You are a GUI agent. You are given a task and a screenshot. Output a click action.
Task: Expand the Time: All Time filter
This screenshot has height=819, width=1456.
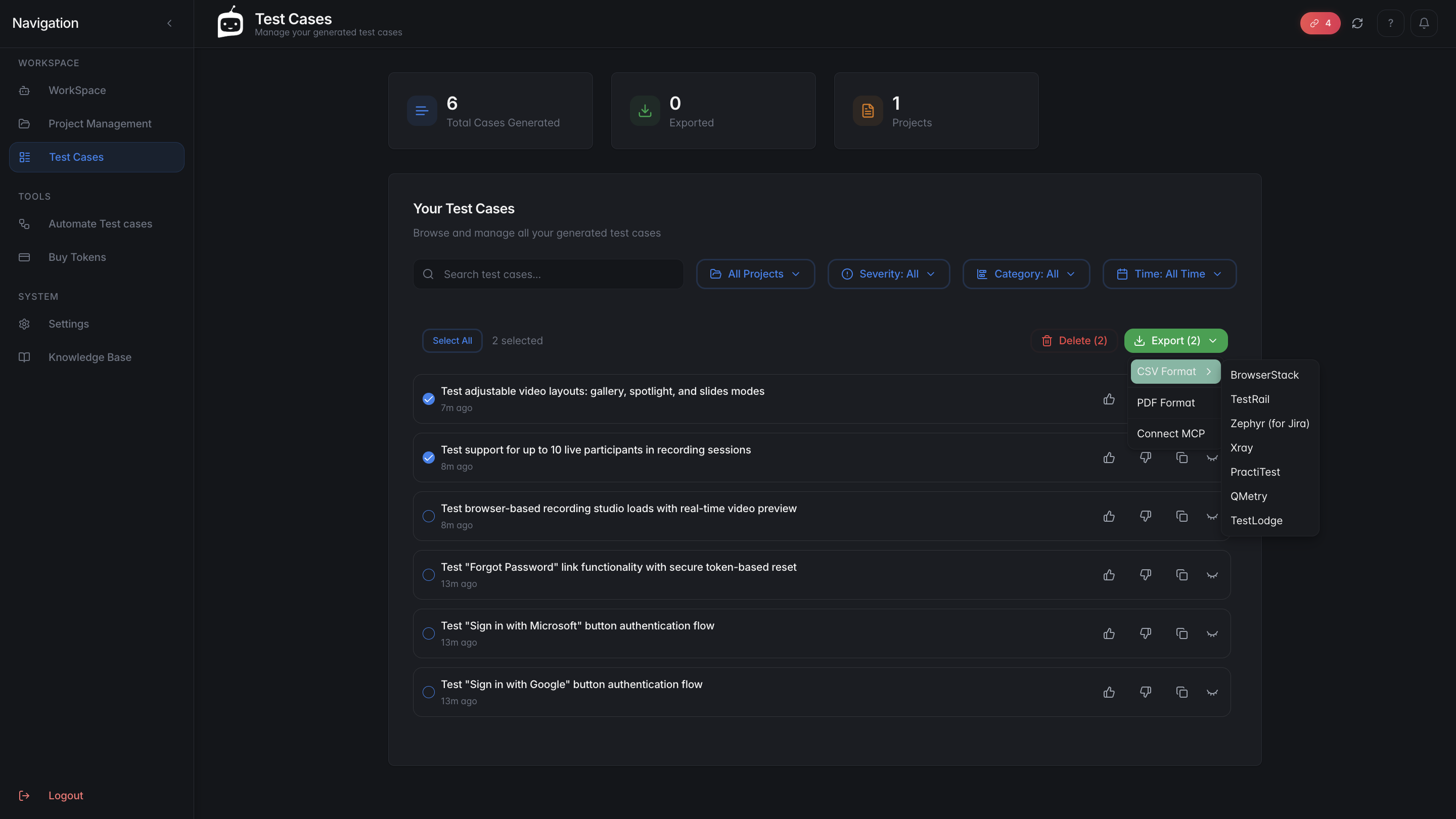click(x=1169, y=274)
